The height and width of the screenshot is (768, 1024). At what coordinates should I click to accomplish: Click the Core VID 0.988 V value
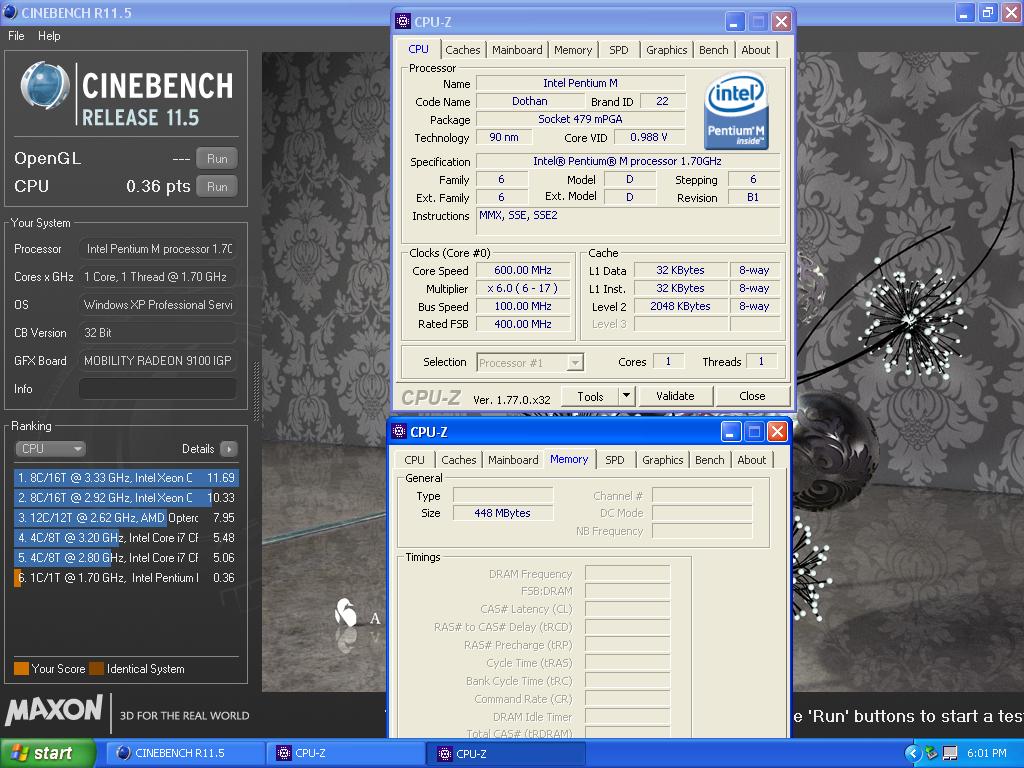(648, 137)
